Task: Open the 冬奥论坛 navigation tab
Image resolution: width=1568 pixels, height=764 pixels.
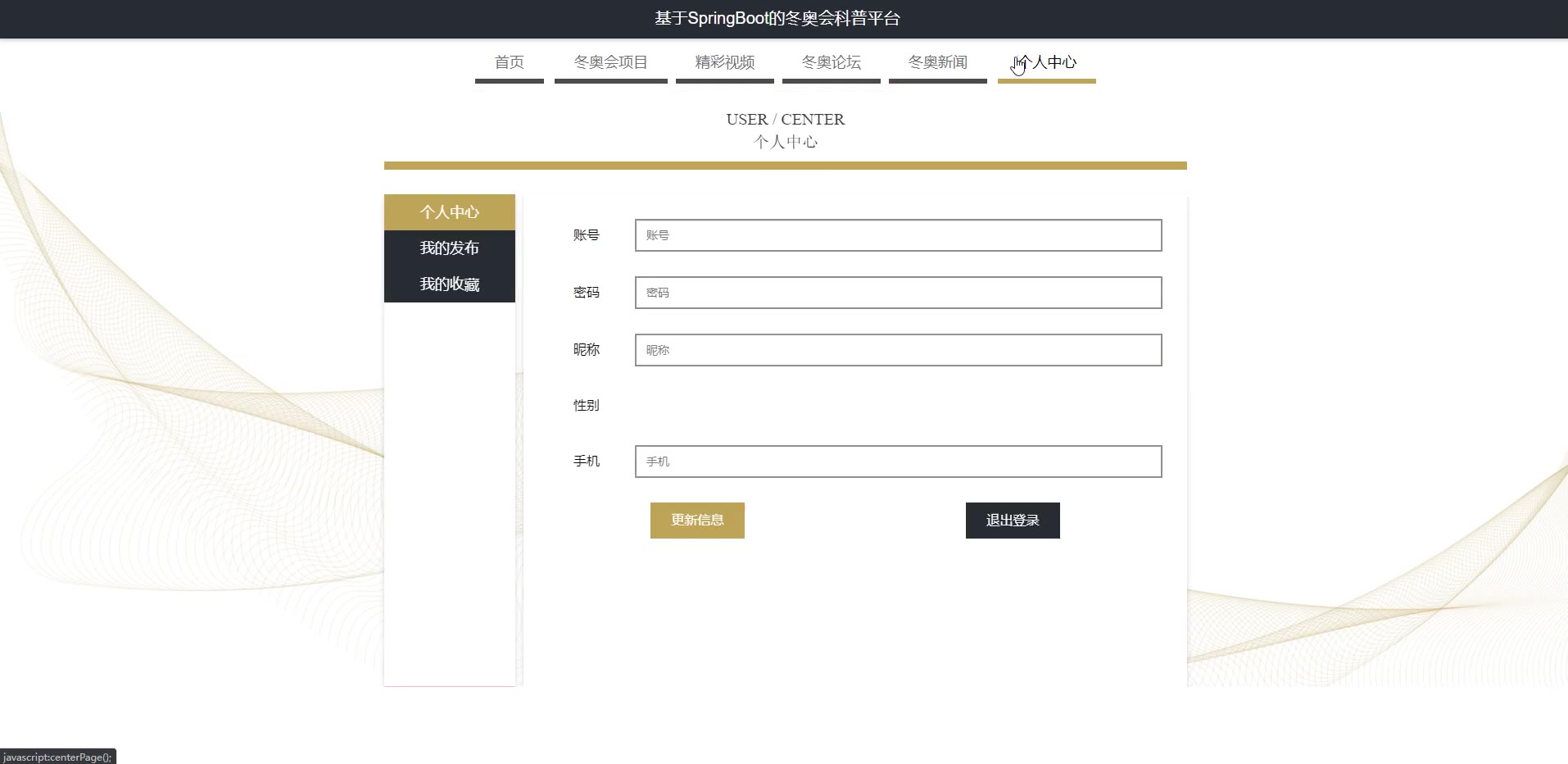Action: pyautogui.click(x=831, y=62)
